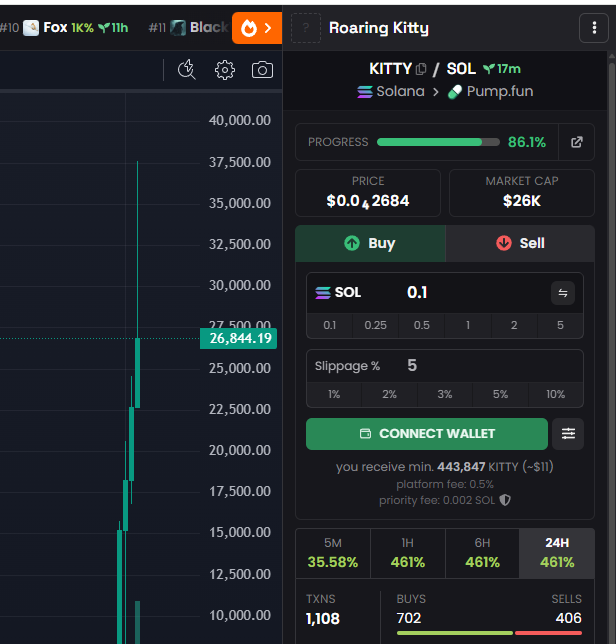Set slippage to 3%

click(445, 394)
